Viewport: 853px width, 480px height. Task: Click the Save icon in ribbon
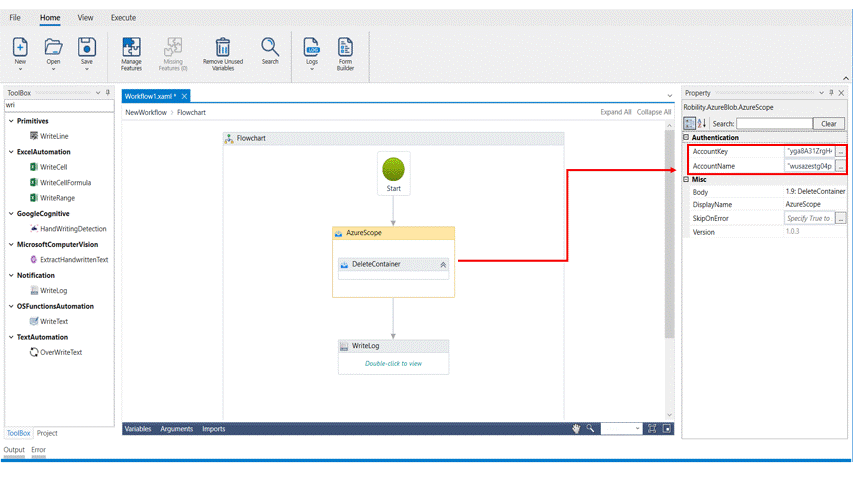click(x=87, y=47)
